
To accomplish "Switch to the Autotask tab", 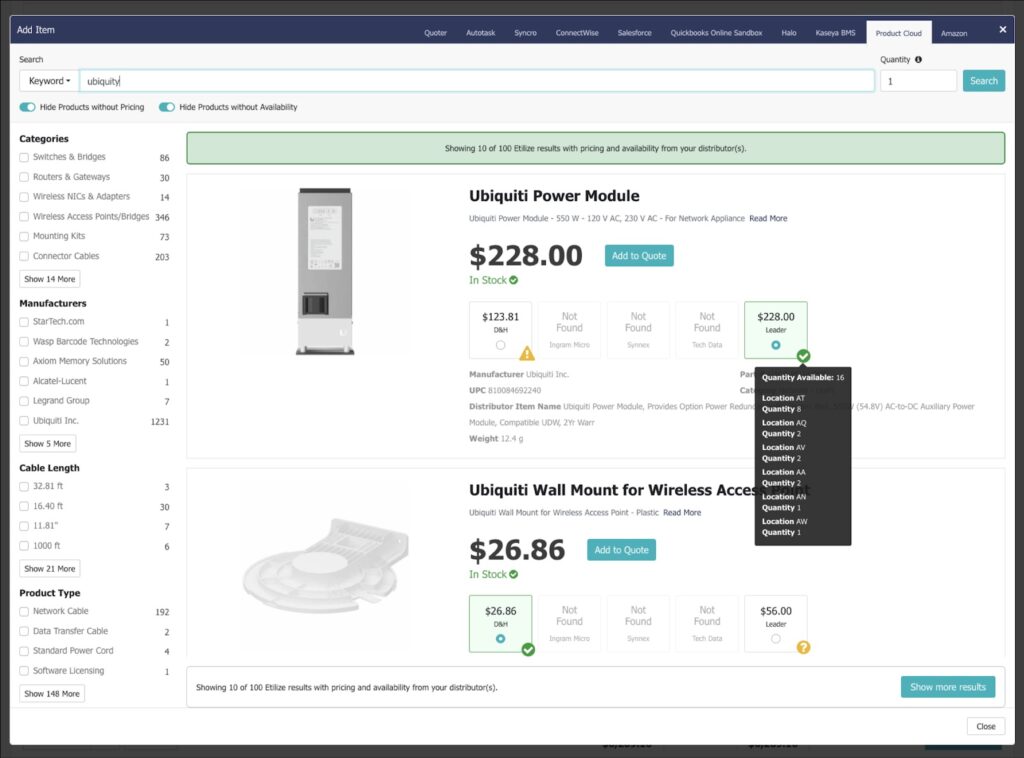I will (x=481, y=33).
